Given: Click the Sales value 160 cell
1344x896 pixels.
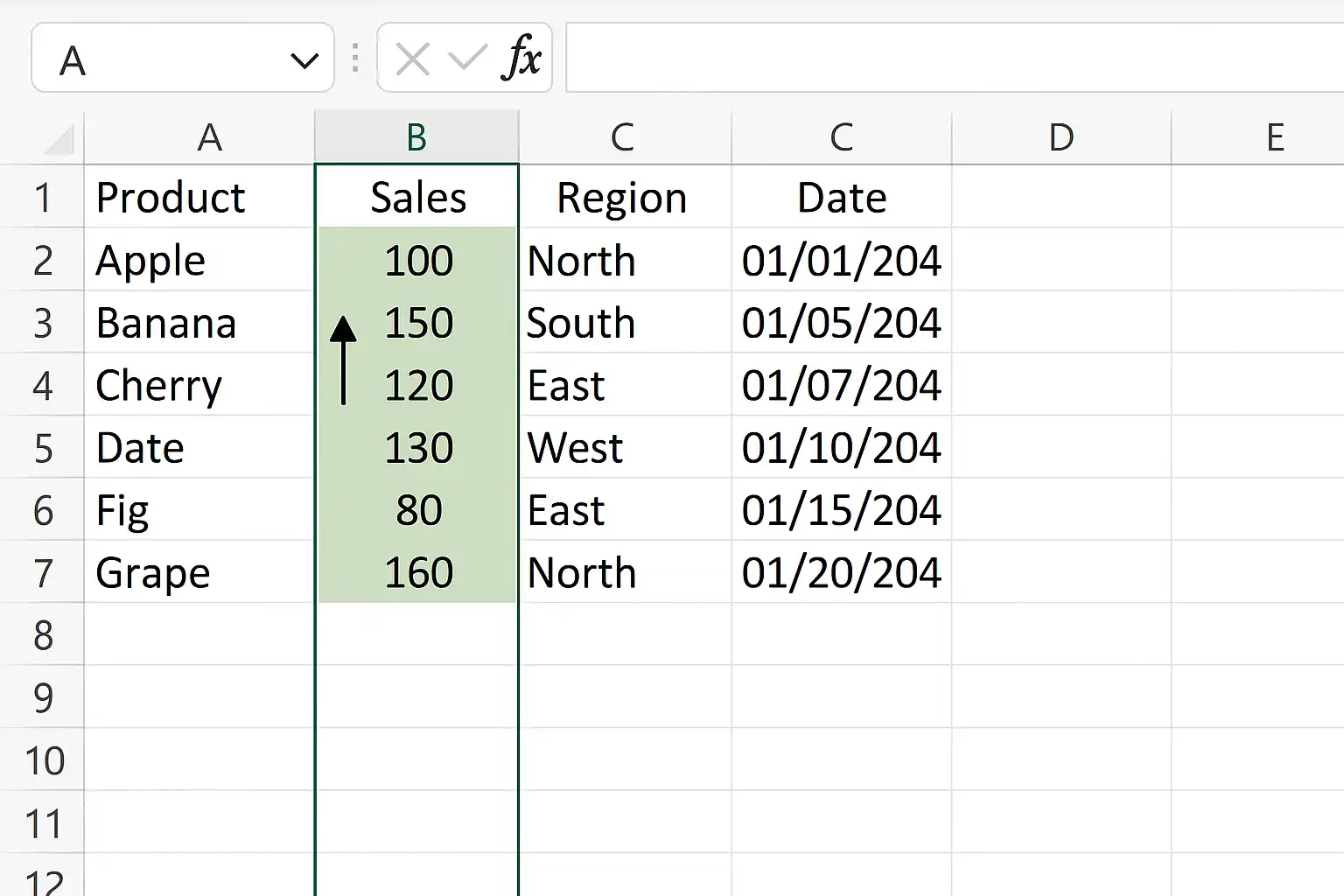Looking at the screenshot, I should pos(416,572).
